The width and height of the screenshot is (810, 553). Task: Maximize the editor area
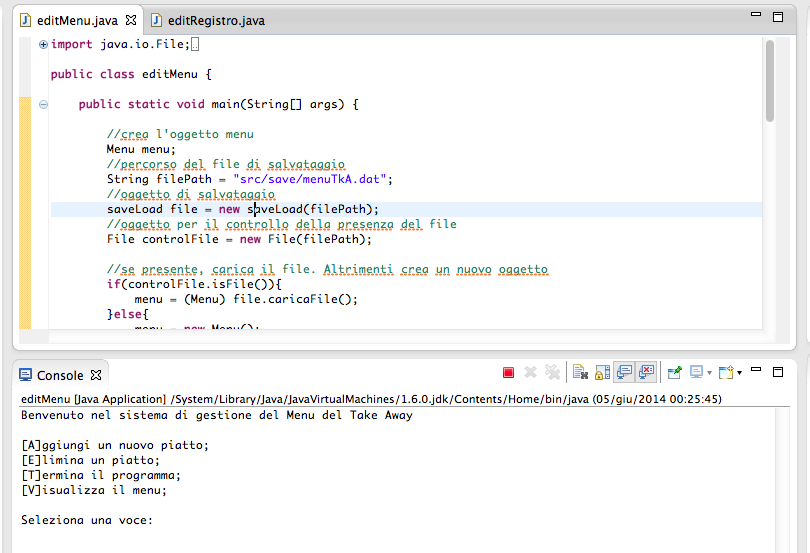coord(778,17)
